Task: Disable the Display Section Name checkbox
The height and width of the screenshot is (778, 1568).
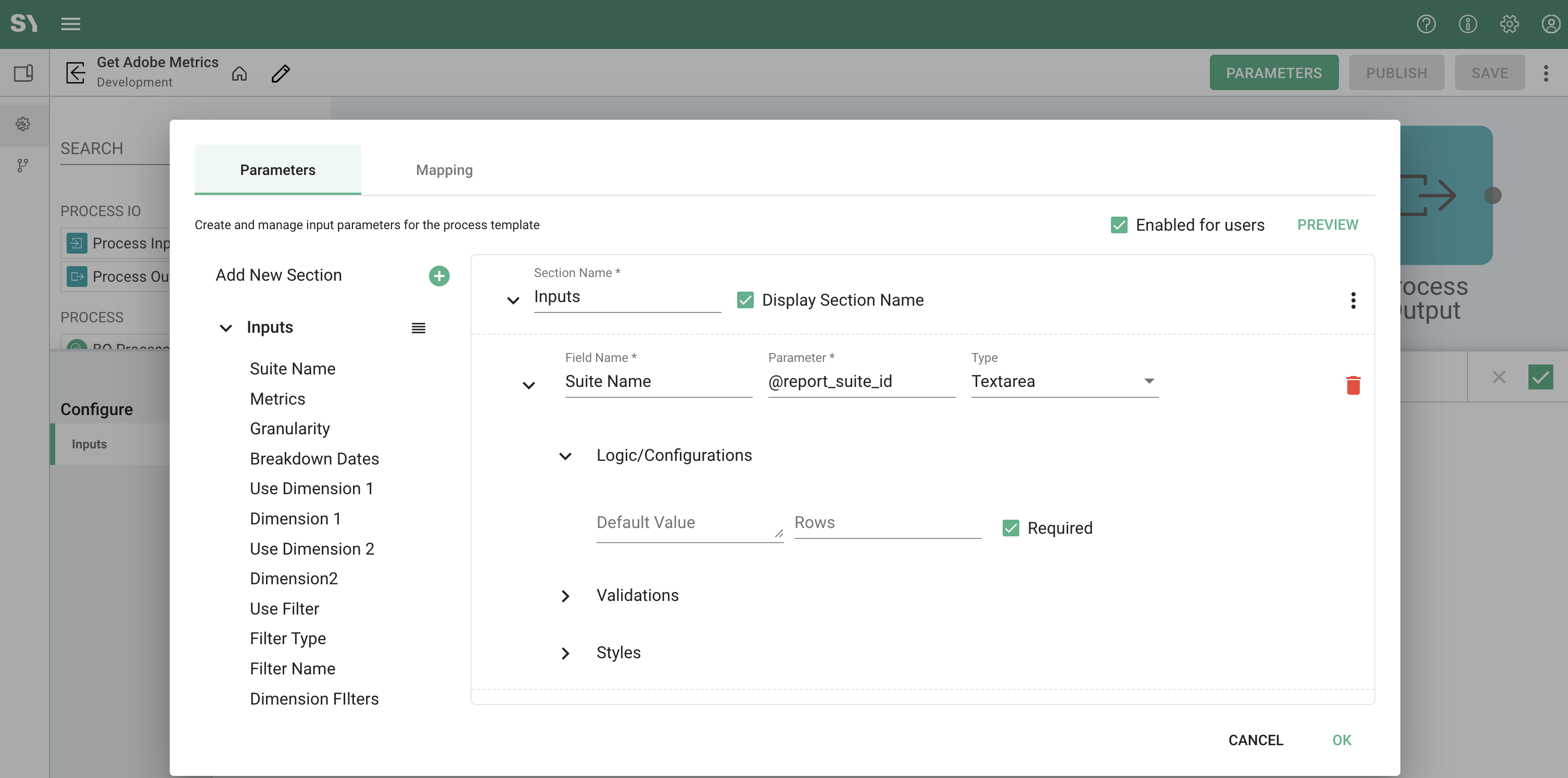Action: pos(745,299)
